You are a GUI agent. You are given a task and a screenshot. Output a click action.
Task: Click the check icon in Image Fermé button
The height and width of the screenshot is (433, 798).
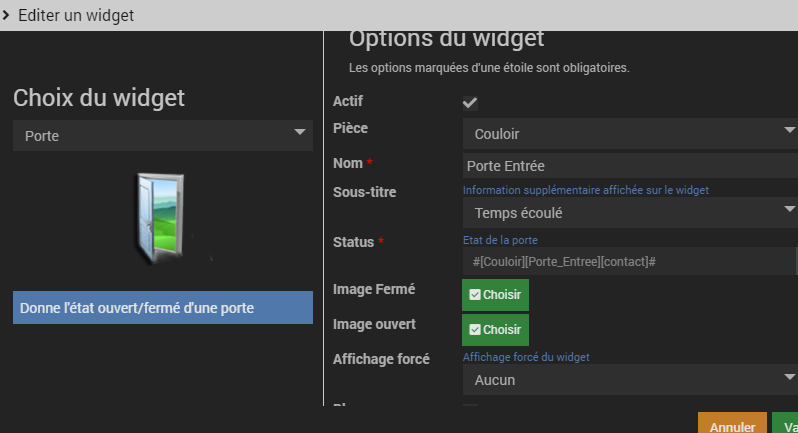point(475,295)
